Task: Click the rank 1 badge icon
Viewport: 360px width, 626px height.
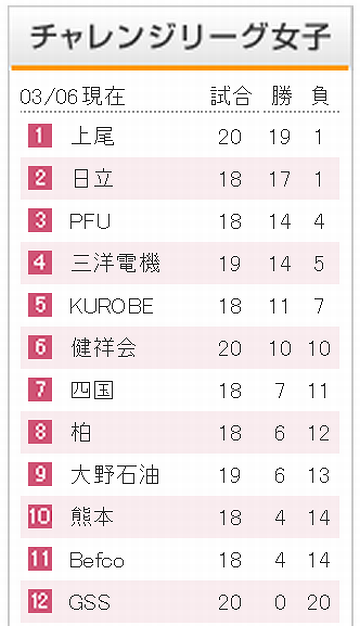Action: (x=40, y=136)
